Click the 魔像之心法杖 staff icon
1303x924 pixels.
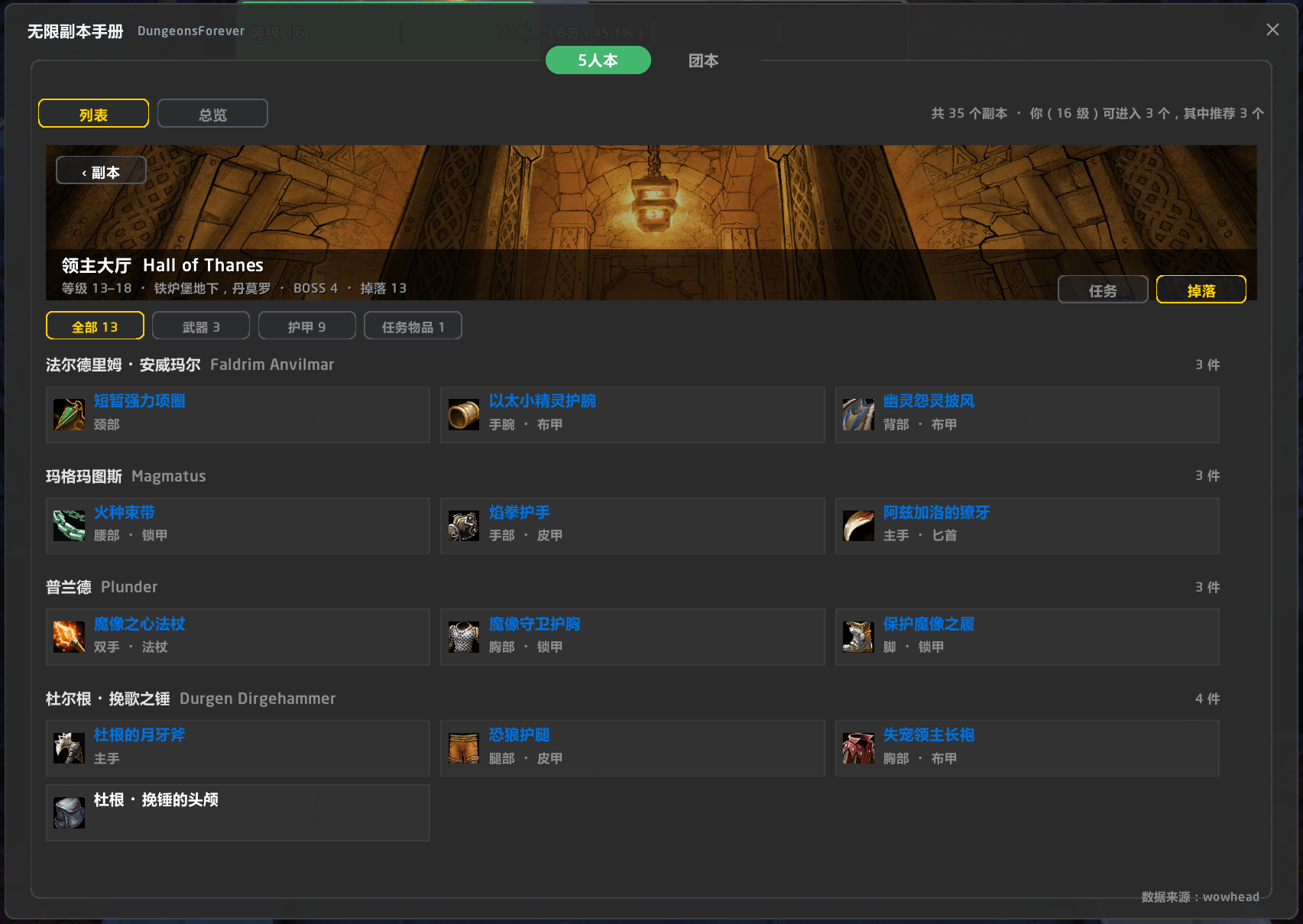[69, 637]
